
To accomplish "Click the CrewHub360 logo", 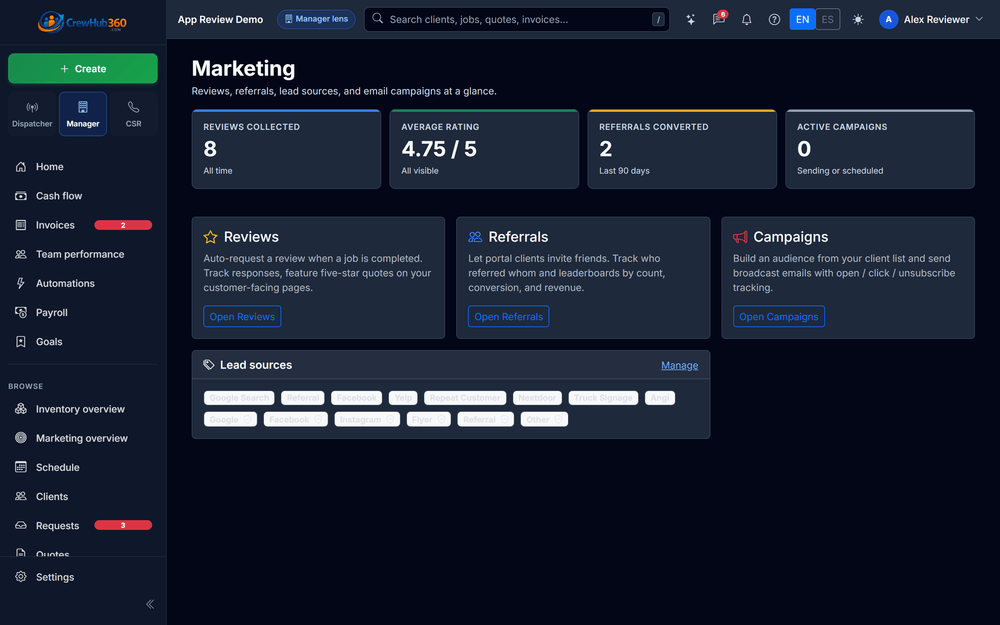I will pyautogui.click(x=82, y=22).
